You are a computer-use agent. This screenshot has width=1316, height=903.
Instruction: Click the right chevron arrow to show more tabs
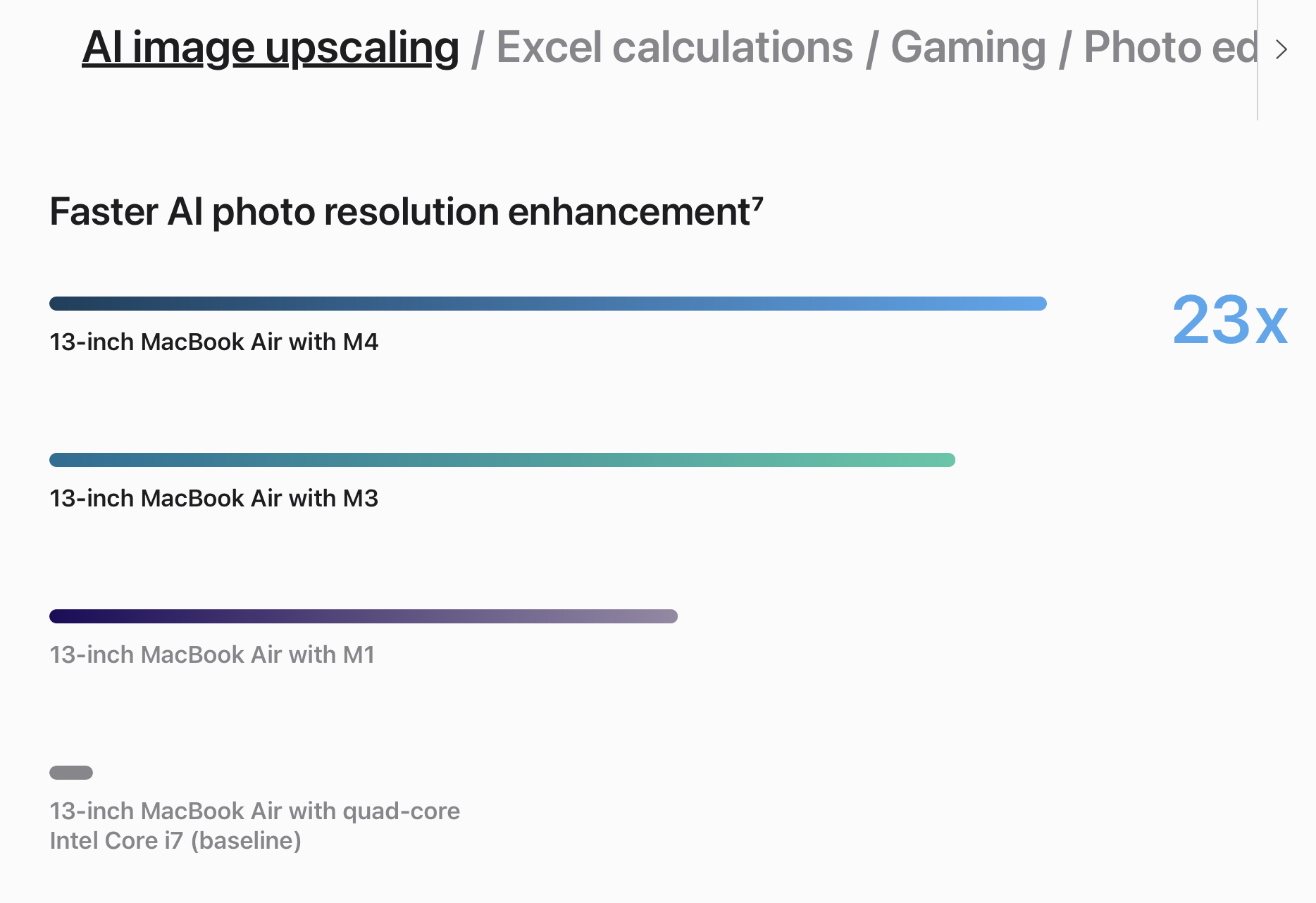(x=1281, y=49)
